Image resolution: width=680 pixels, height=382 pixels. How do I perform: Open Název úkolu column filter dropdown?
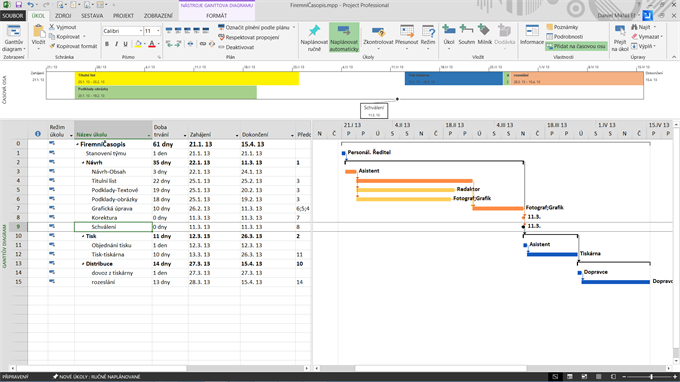[x=149, y=135]
